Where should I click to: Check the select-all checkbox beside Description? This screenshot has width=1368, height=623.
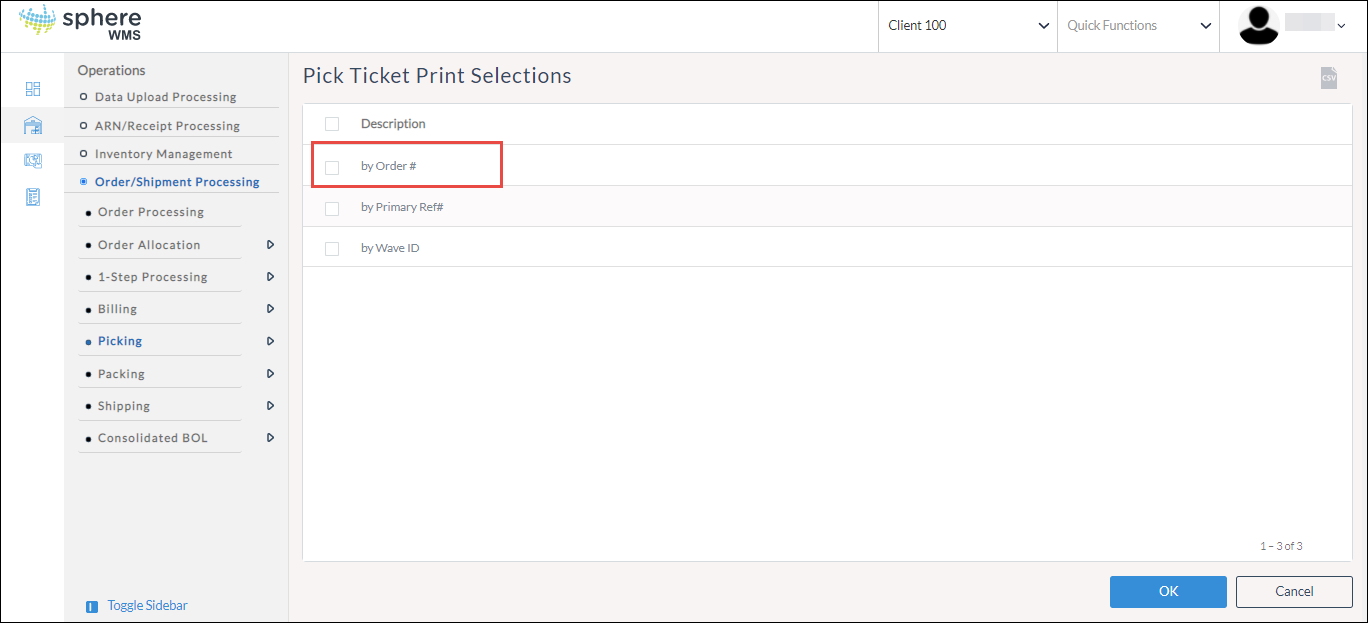pos(332,124)
